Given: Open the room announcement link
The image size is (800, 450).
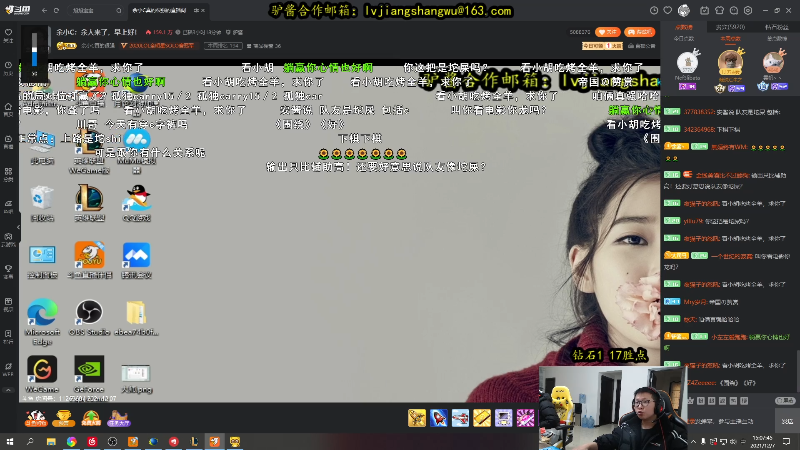Looking at the screenshot, I should (x=642, y=46).
